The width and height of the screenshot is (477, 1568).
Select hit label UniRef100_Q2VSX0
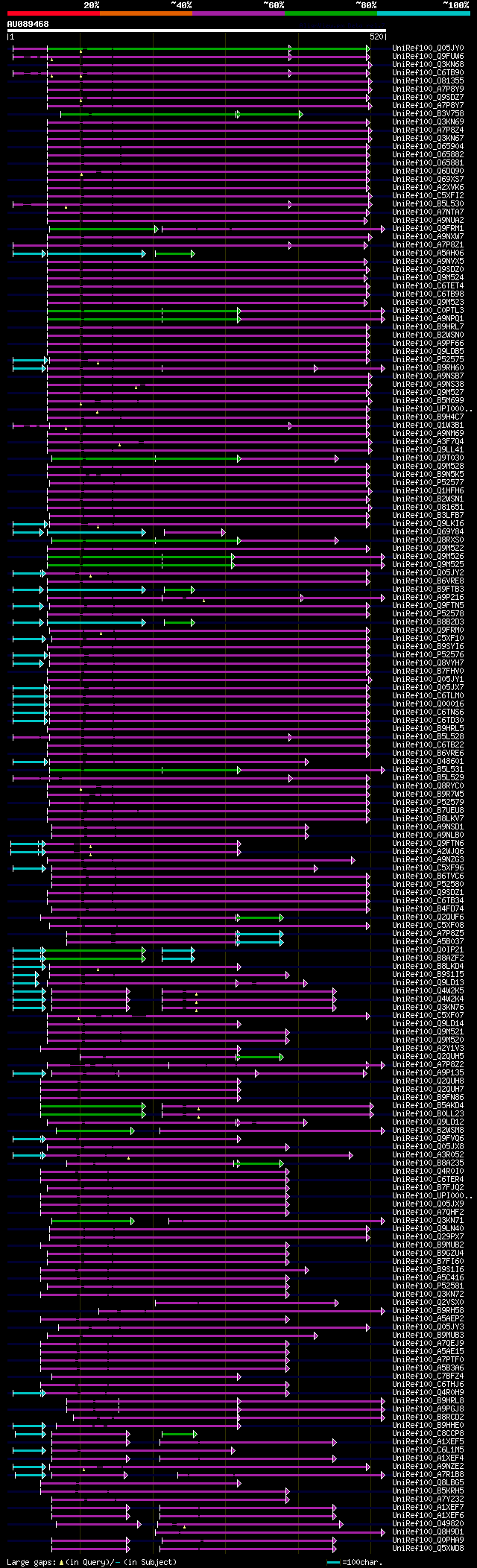pos(428,1303)
